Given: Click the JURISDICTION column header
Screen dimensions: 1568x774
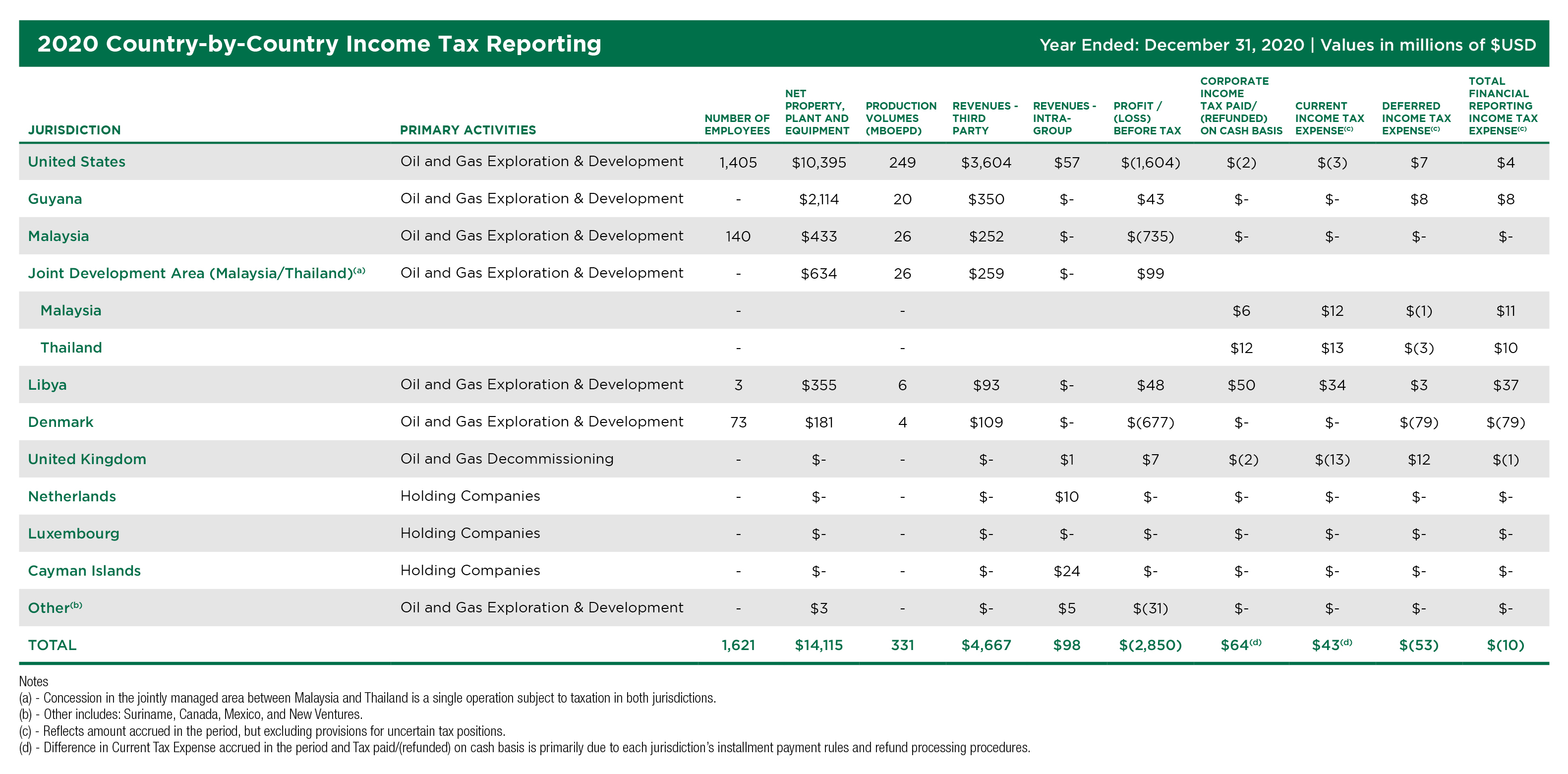Looking at the screenshot, I should tap(74, 130).
